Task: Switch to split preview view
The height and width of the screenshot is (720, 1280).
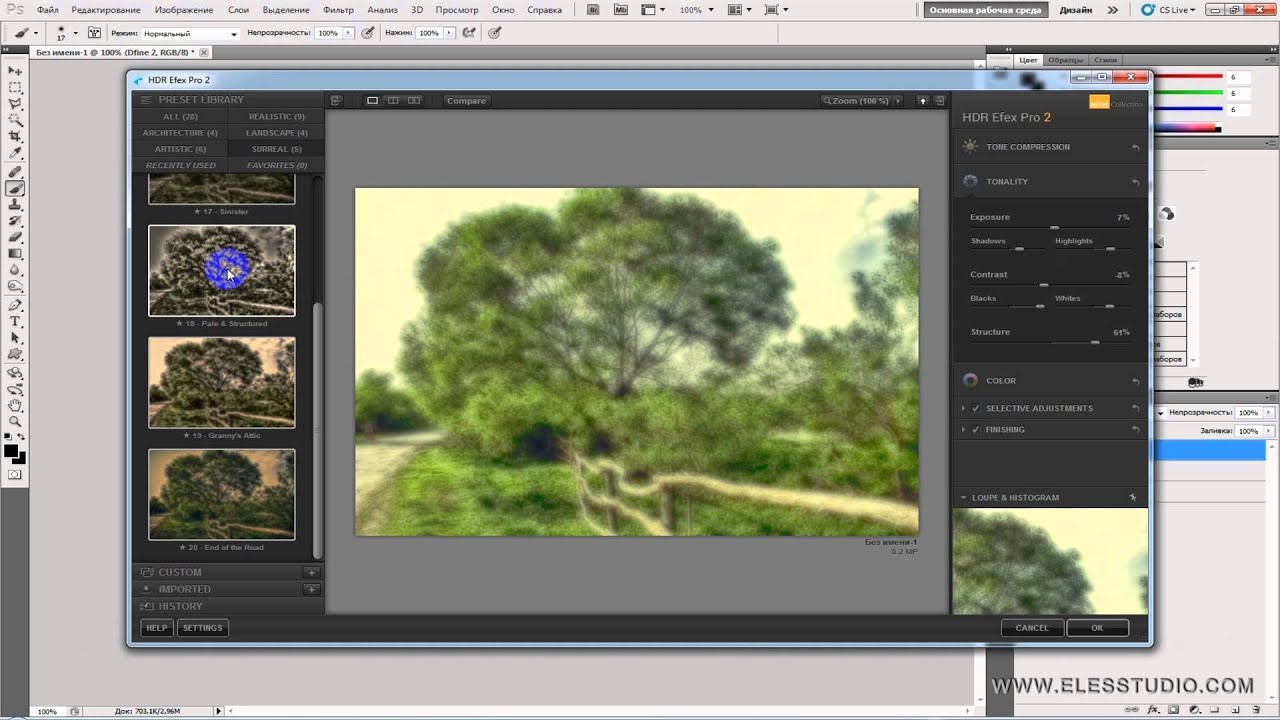Action: 393,100
